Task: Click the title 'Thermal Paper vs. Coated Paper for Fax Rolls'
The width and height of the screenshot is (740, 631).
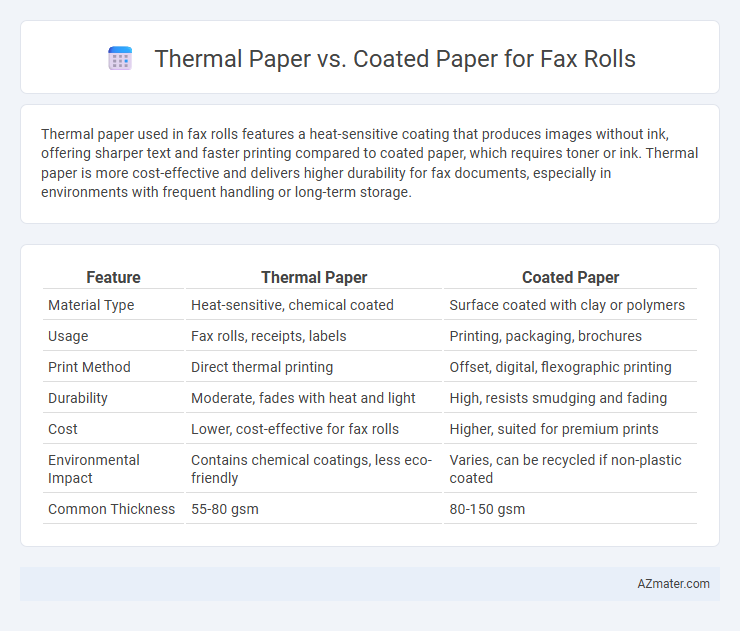Action: point(395,59)
